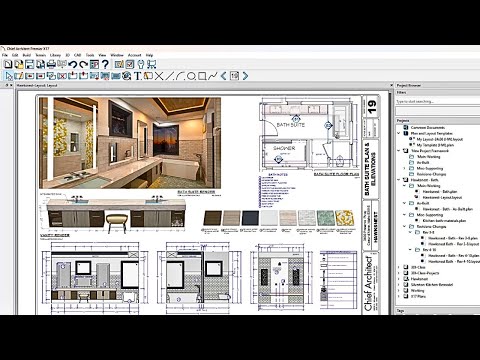Click the yellow floral tile swatch
This screenshot has height=360, width=480.
[345, 218]
